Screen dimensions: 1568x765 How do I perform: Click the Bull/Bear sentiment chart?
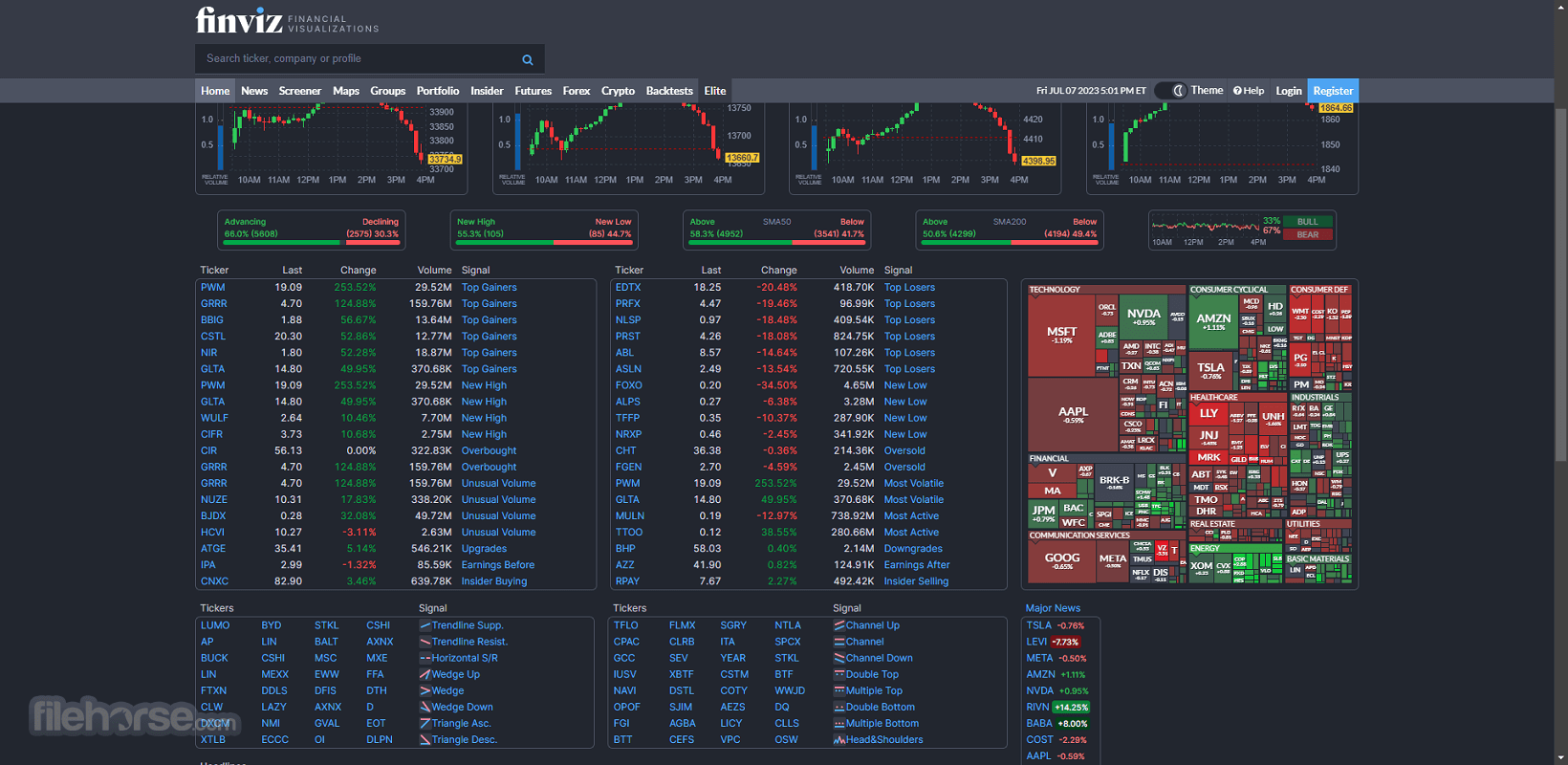[1242, 229]
